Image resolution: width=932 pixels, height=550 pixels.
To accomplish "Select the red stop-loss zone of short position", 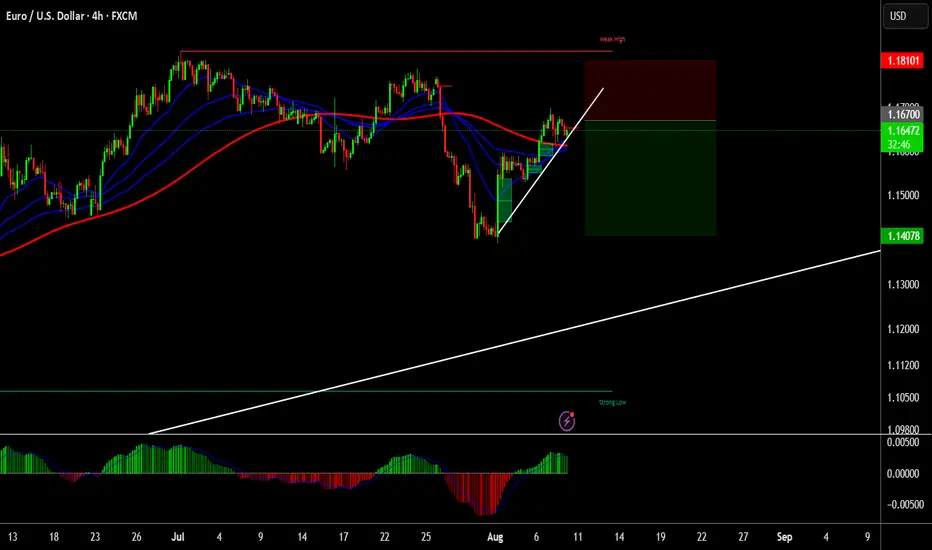I will (x=650, y=90).
